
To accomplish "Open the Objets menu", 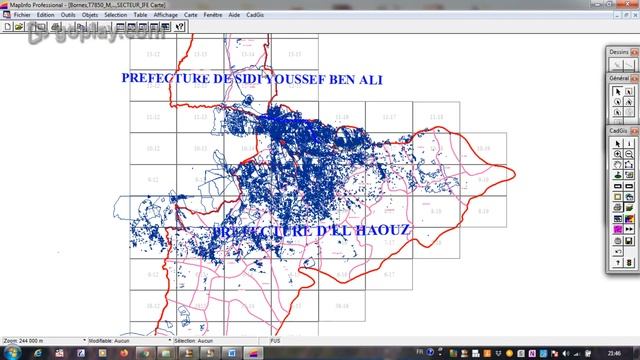I will tap(90, 15).
